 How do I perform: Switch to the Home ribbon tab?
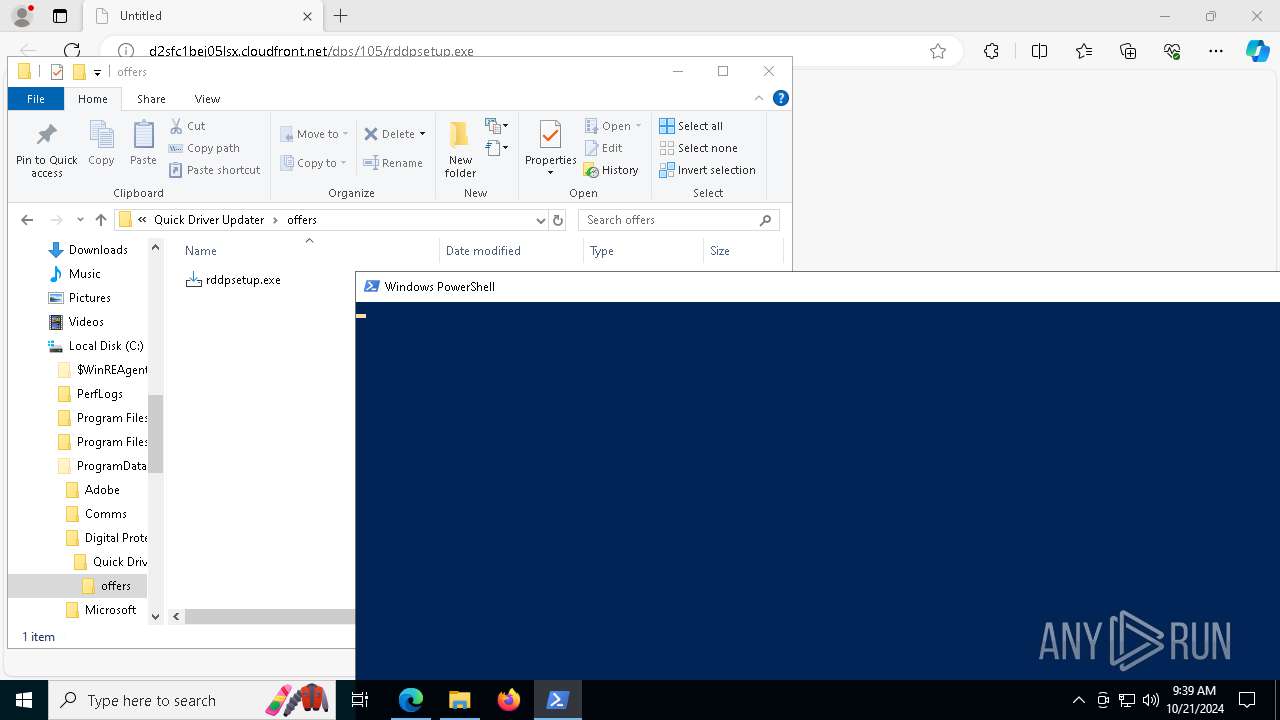[93, 99]
